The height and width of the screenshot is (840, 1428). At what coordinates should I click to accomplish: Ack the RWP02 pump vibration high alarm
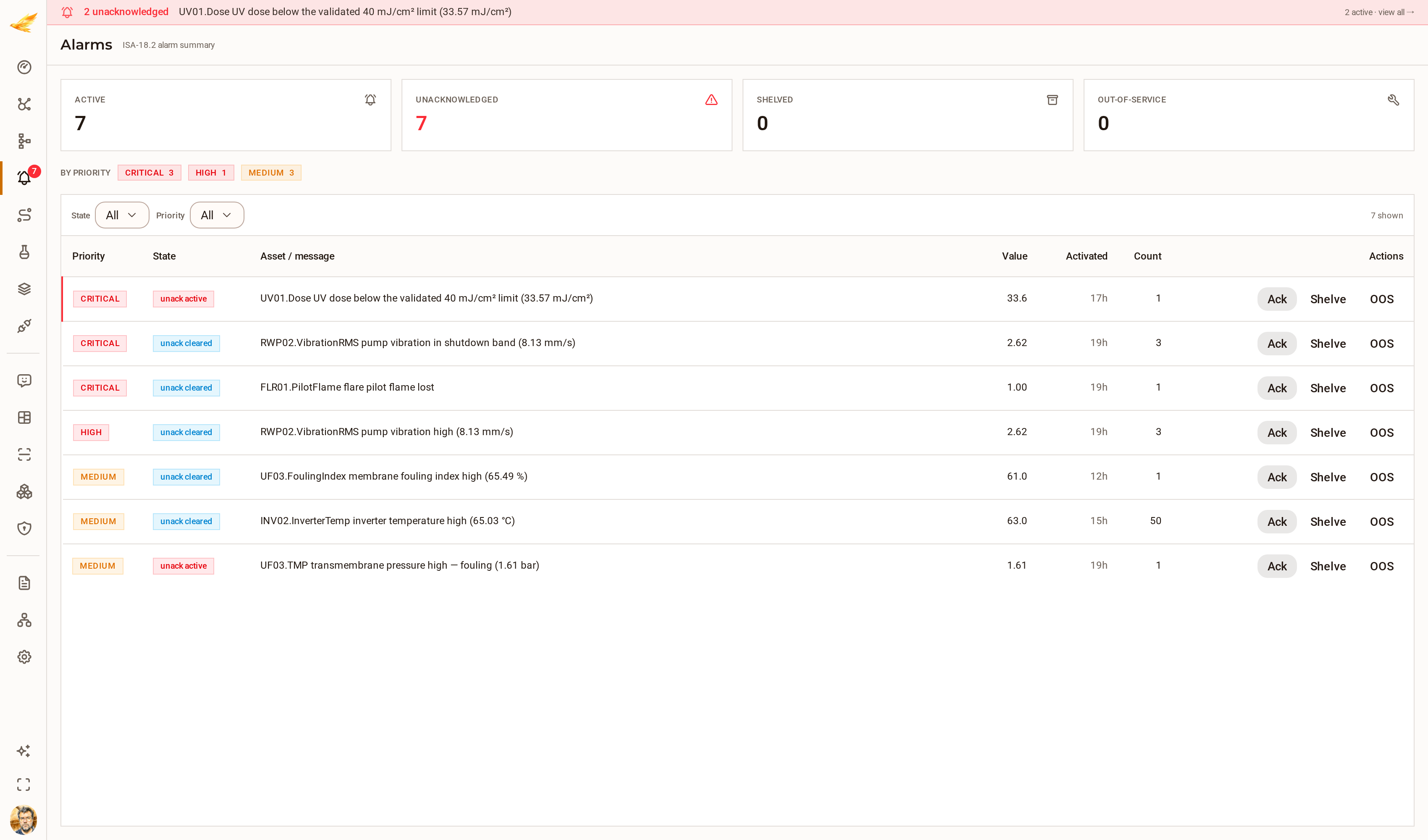tap(1277, 433)
